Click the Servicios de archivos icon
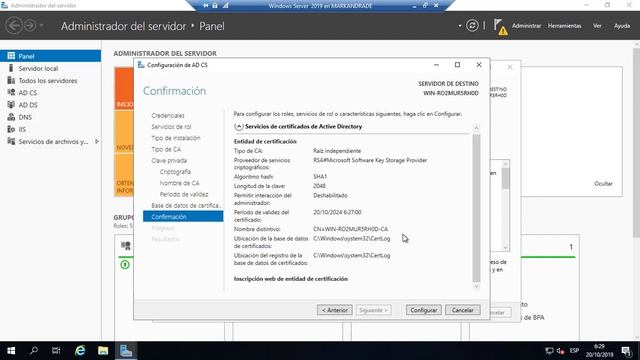The width and height of the screenshot is (640, 360). 11,141
